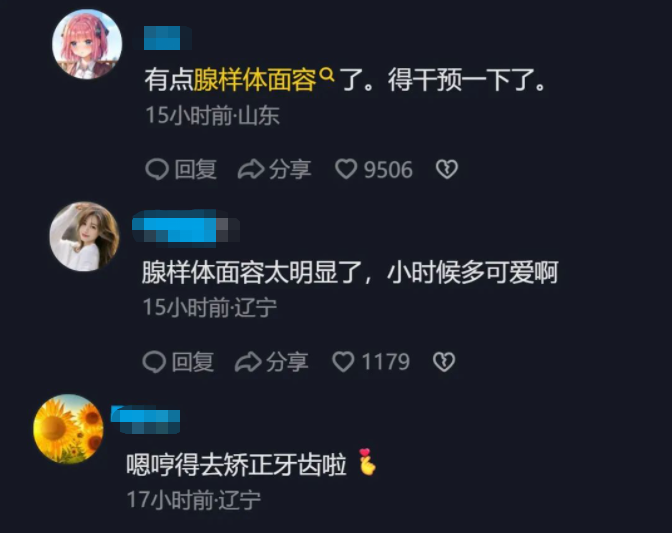
Task: Reply to the Shandong comment with 回复
Action: pyautogui.click(x=181, y=169)
